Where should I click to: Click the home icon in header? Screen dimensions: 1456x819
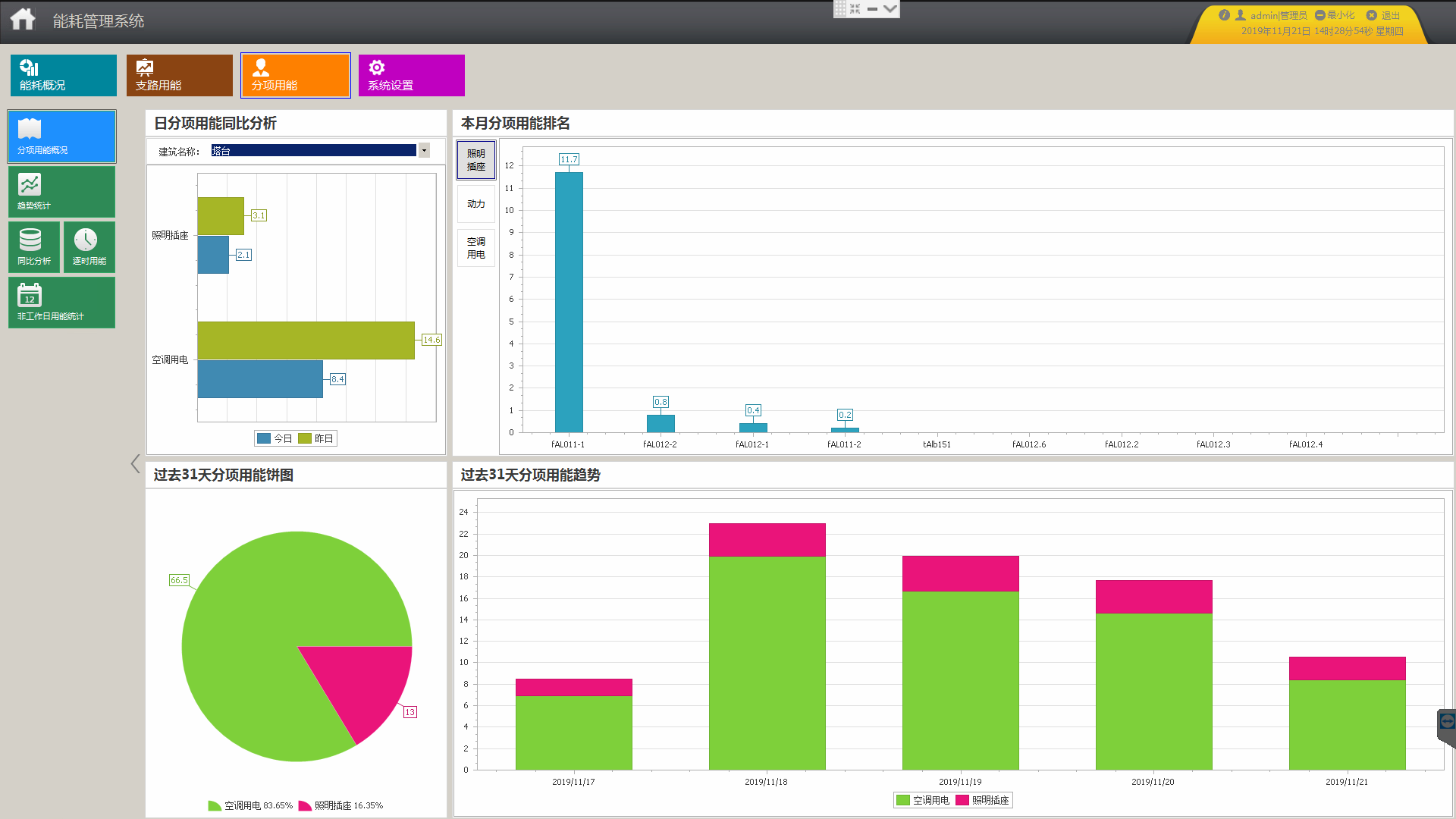pyautogui.click(x=23, y=19)
